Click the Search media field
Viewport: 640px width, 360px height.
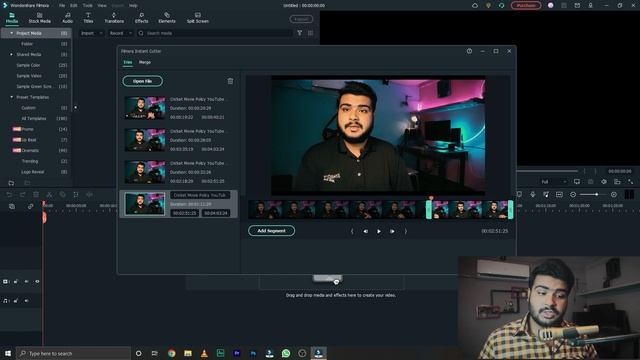coord(215,33)
